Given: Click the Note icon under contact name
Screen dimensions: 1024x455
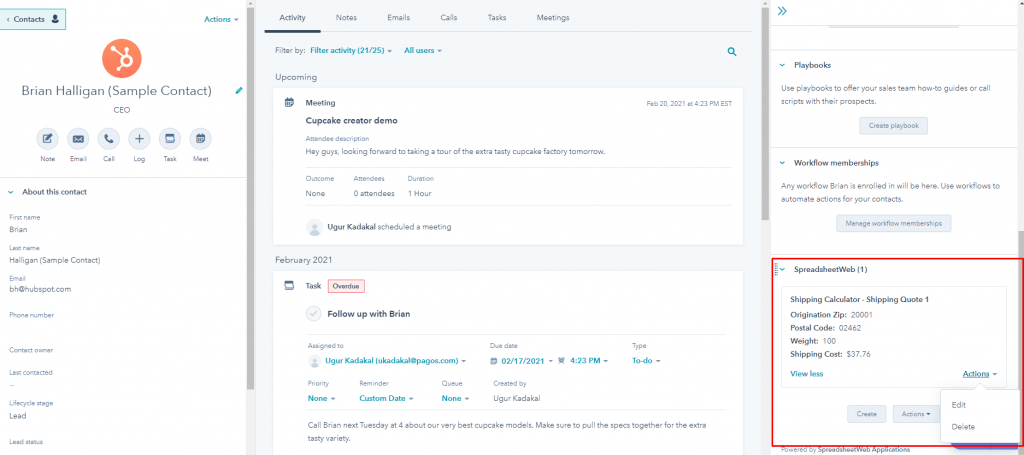Looking at the screenshot, I should [x=47, y=138].
